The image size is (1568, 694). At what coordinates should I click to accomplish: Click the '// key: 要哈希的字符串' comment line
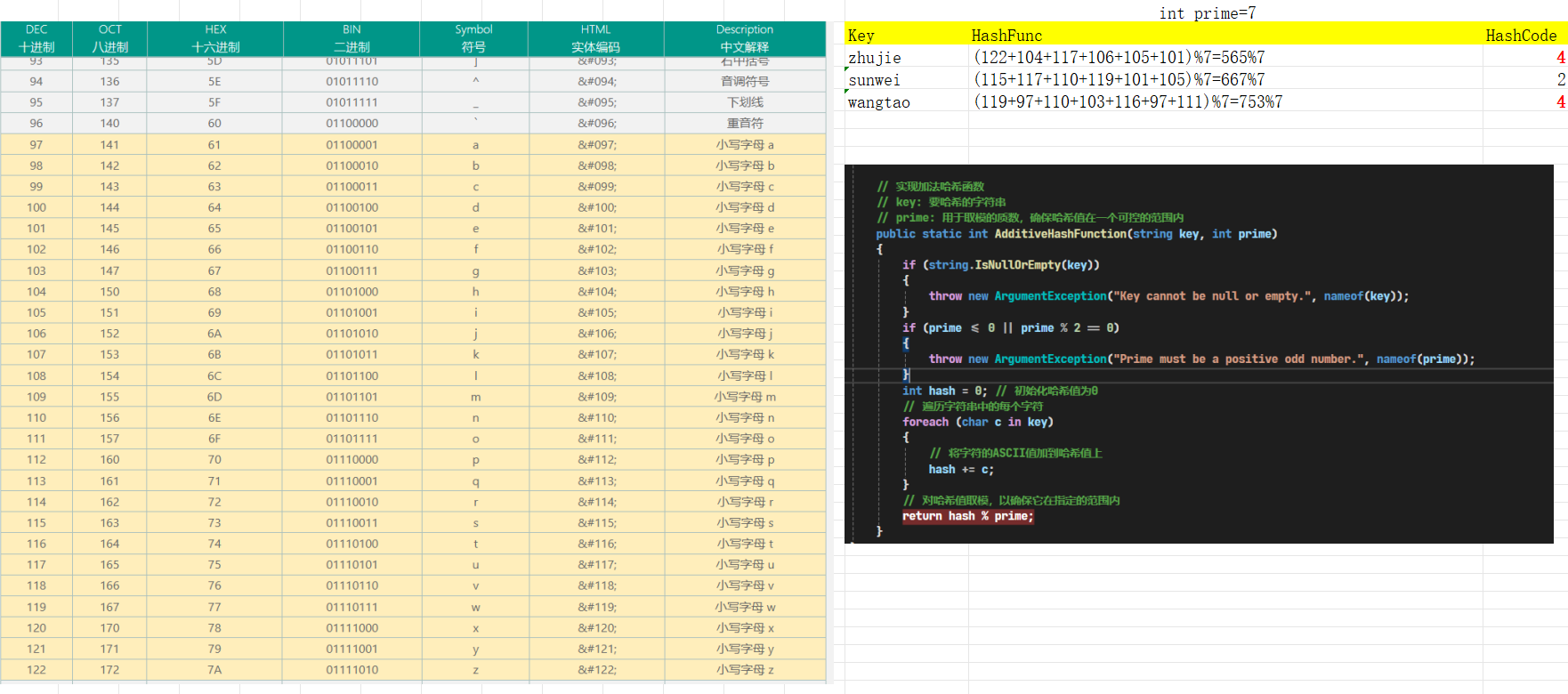tap(942, 202)
